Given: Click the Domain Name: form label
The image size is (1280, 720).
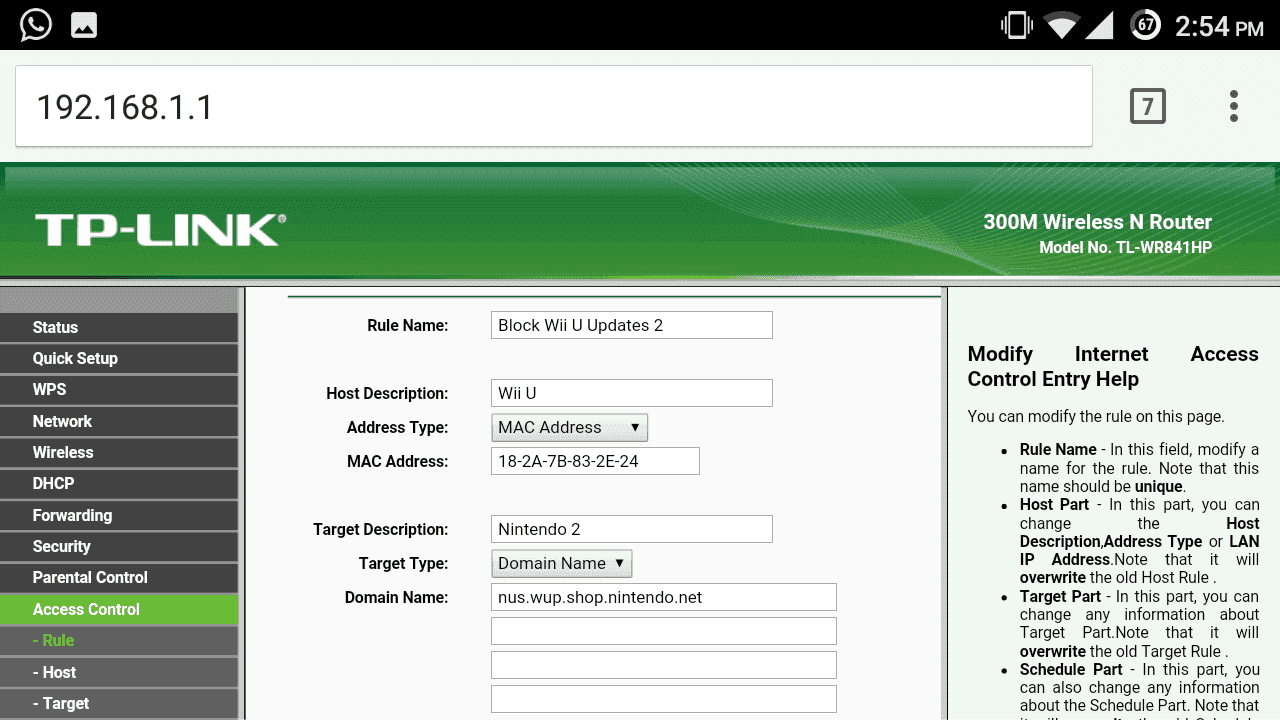Looking at the screenshot, I should 396,597.
